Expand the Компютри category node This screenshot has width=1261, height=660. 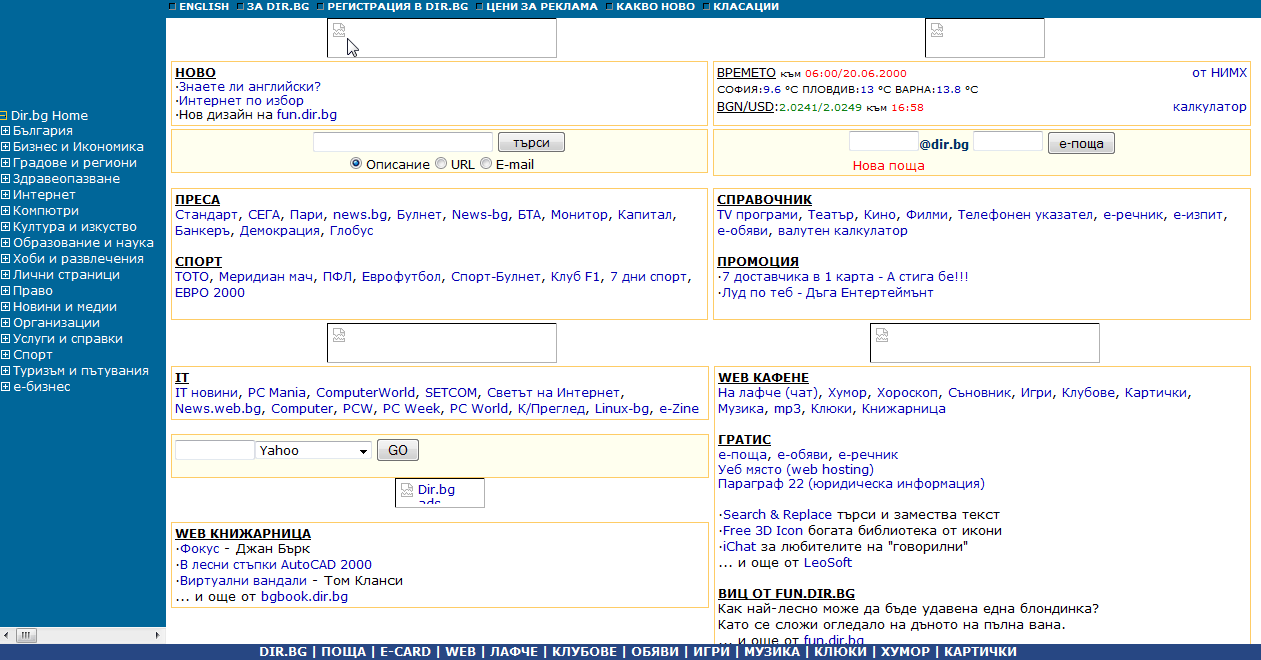tap(5, 211)
